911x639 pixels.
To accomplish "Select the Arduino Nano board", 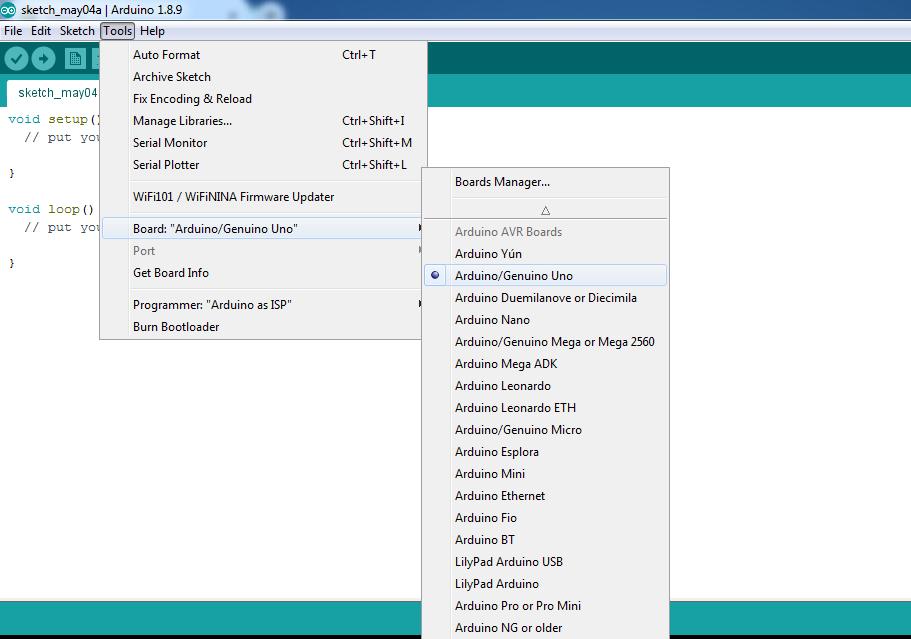I will tap(546, 320).
